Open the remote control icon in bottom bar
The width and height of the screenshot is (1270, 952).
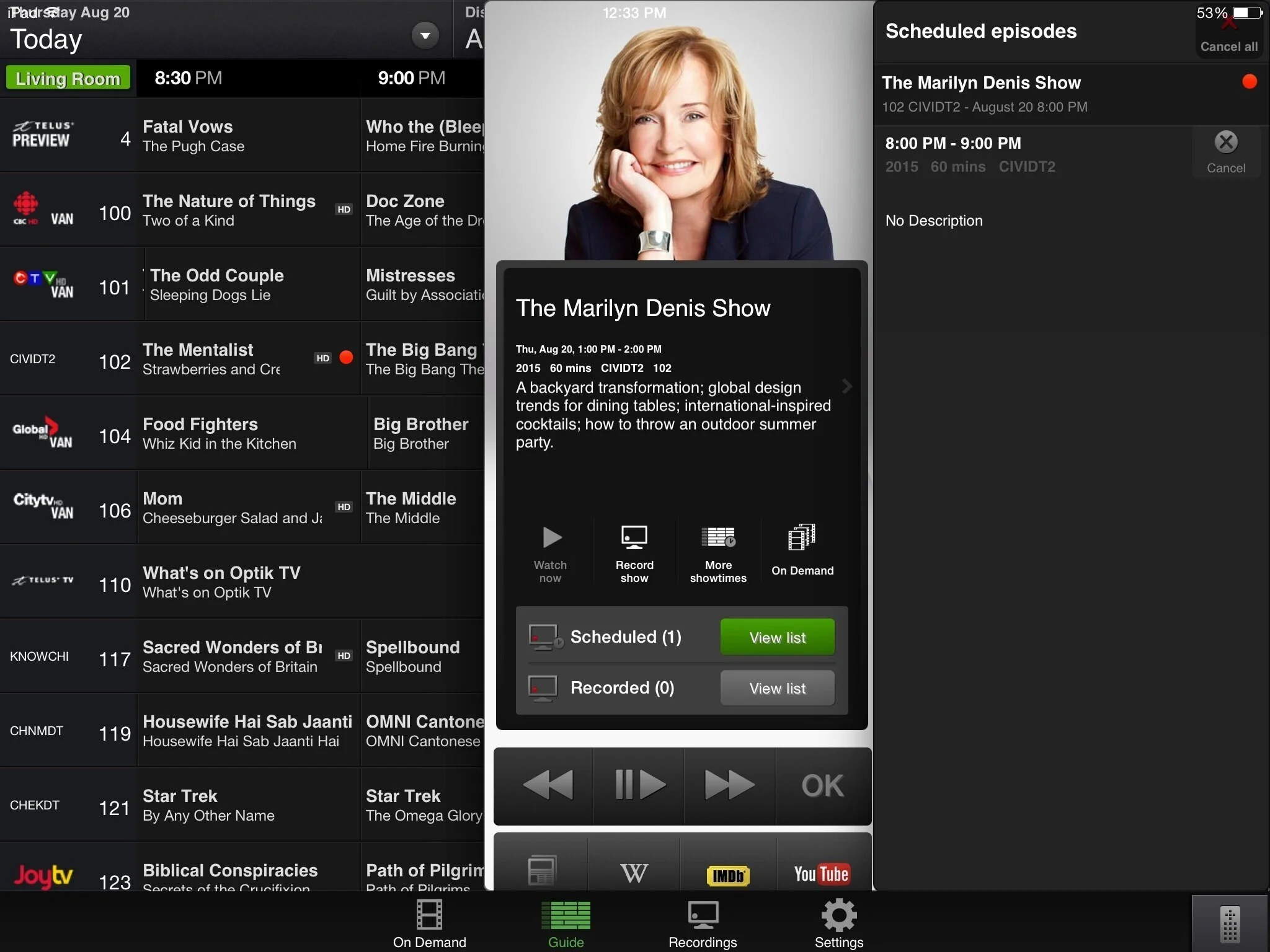tap(1230, 924)
